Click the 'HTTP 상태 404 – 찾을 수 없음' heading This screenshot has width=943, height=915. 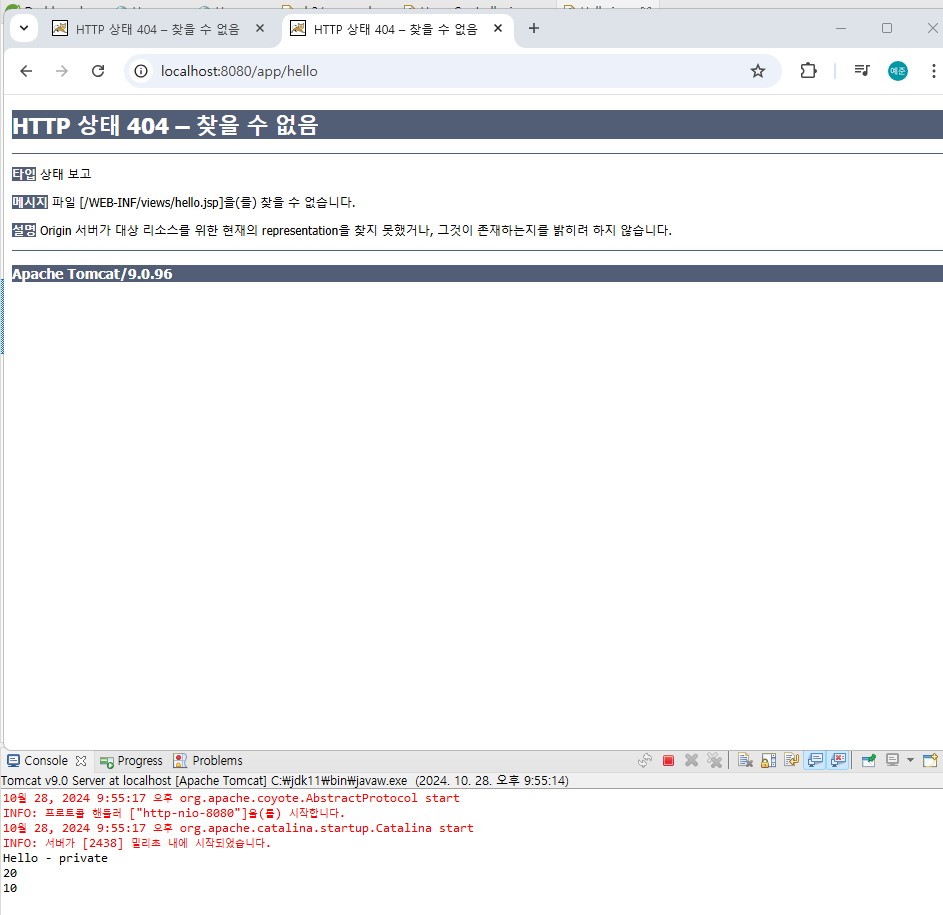point(165,125)
